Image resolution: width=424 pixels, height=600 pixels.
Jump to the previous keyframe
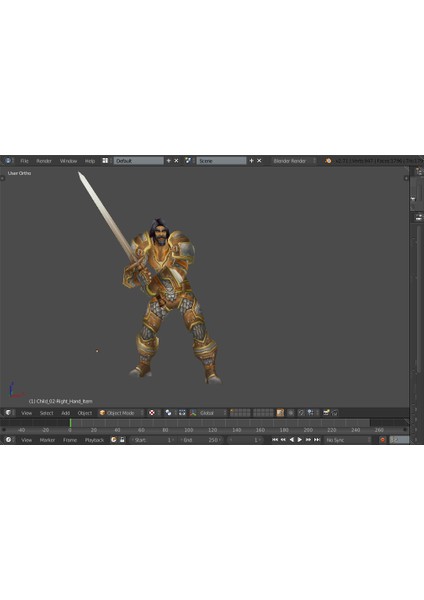[x=283, y=440]
